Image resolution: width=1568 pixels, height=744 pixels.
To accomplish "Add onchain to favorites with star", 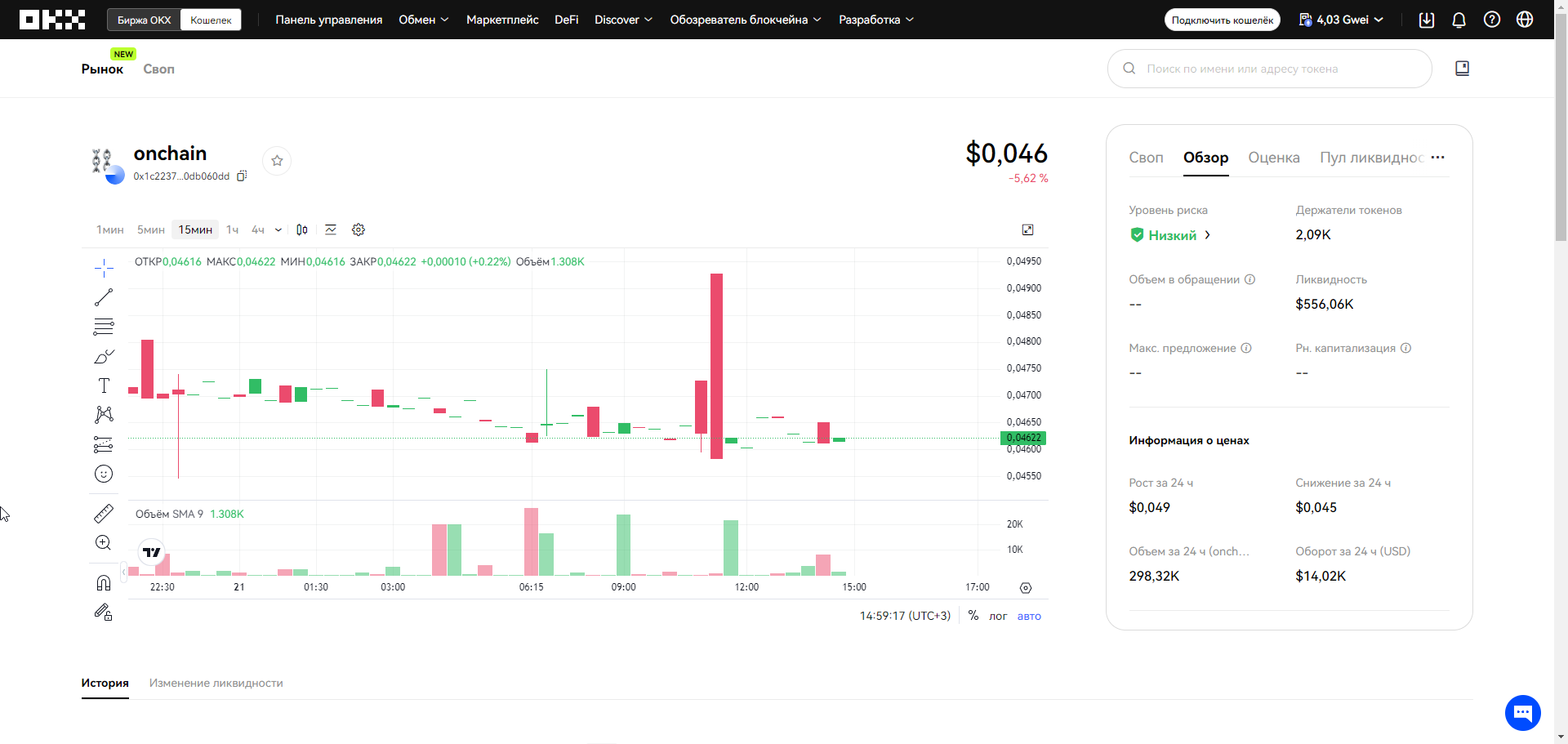I will coord(277,161).
